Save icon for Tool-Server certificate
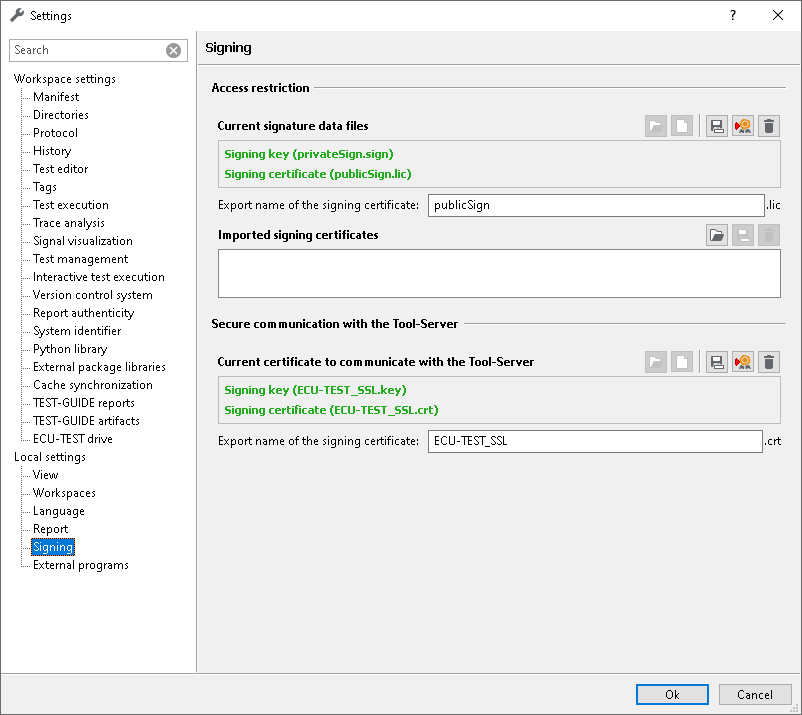The height and width of the screenshot is (715, 802). point(717,362)
